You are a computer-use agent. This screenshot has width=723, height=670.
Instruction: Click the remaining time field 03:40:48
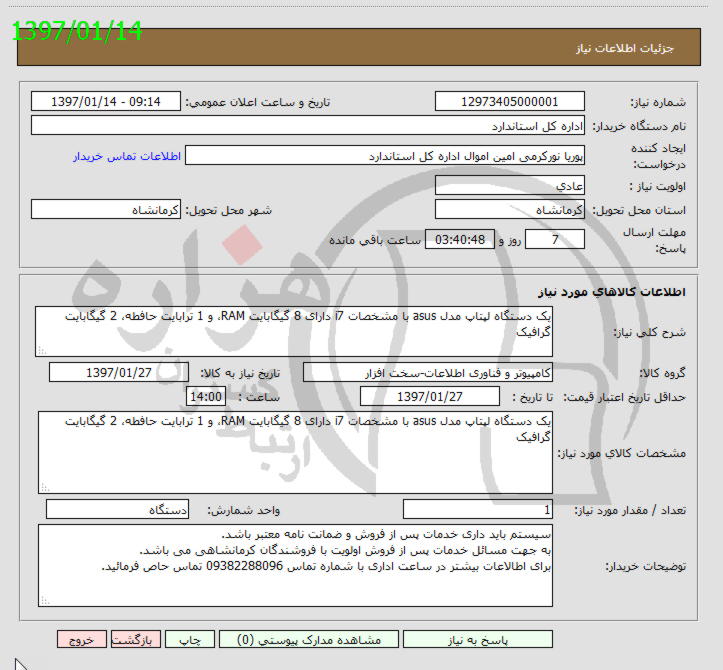(x=459, y=239)
